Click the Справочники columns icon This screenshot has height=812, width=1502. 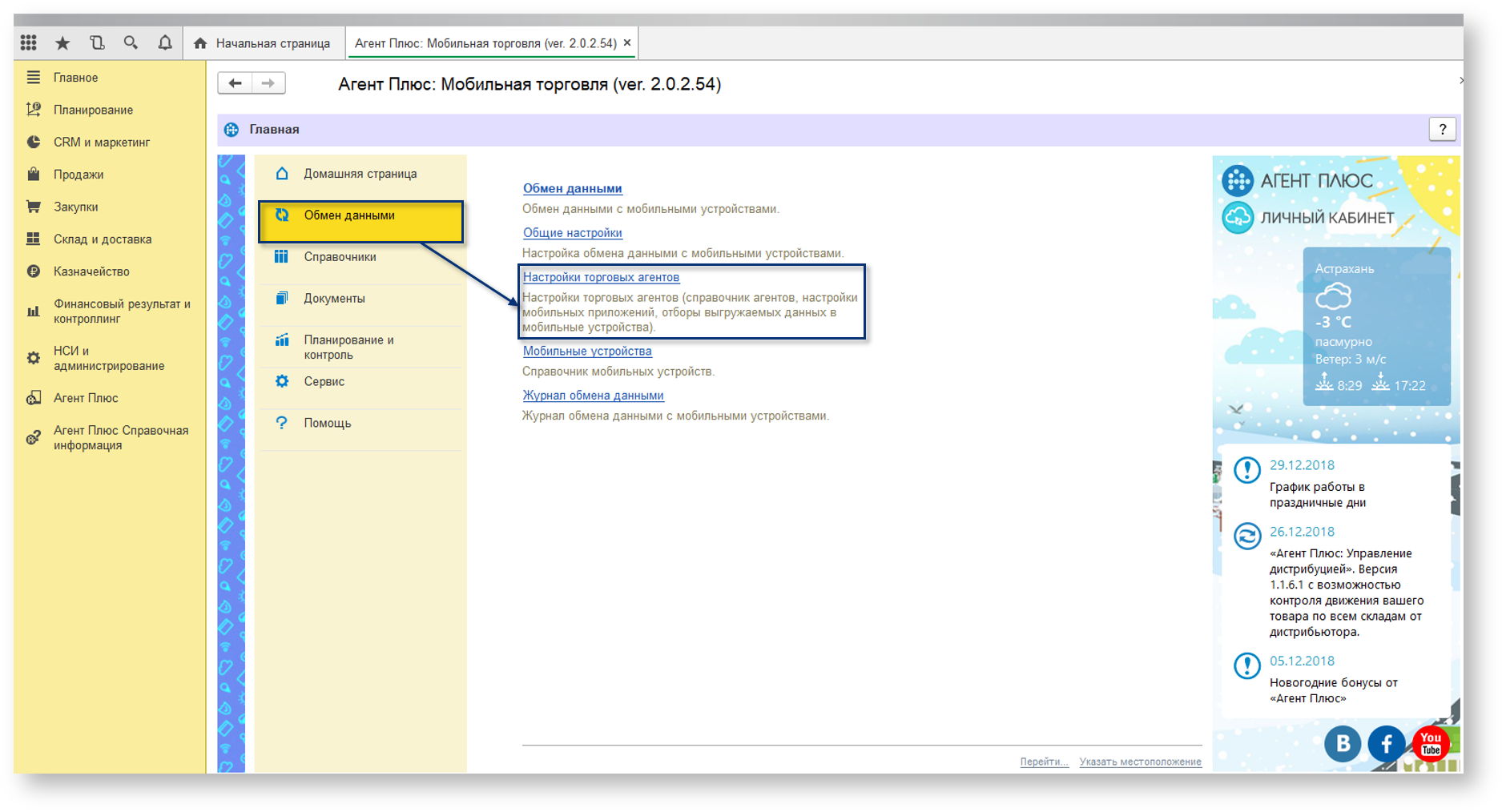point(282,257)
